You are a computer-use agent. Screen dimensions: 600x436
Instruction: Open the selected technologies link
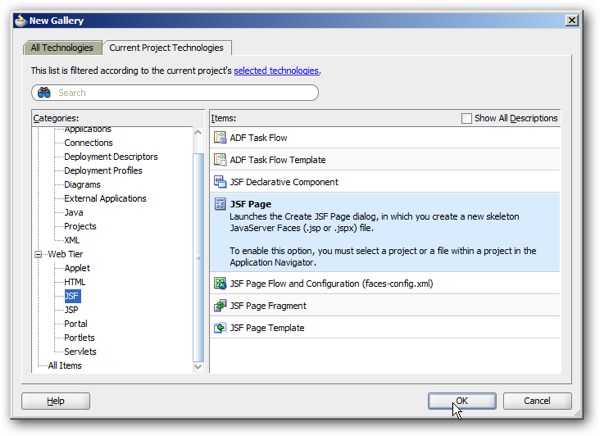tap(276, 70)
